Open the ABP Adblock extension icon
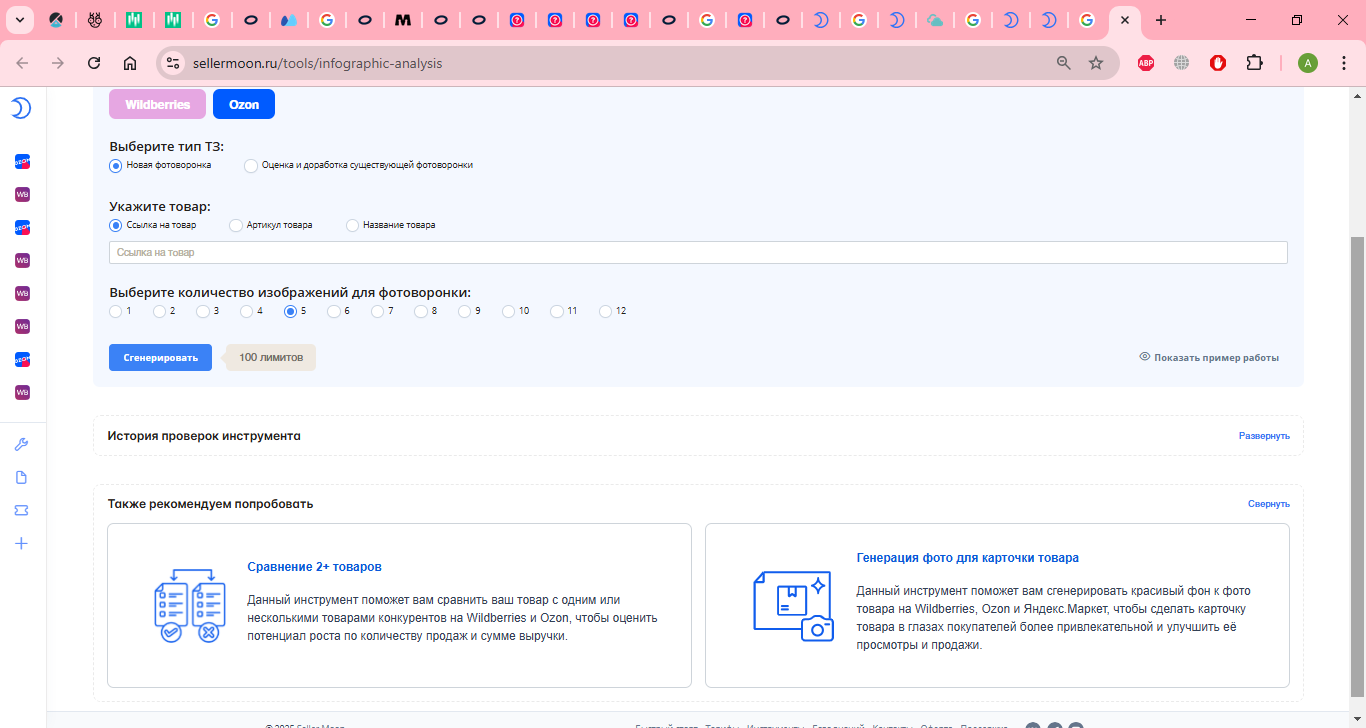The image size is (1366, 728). [1146, 63]
